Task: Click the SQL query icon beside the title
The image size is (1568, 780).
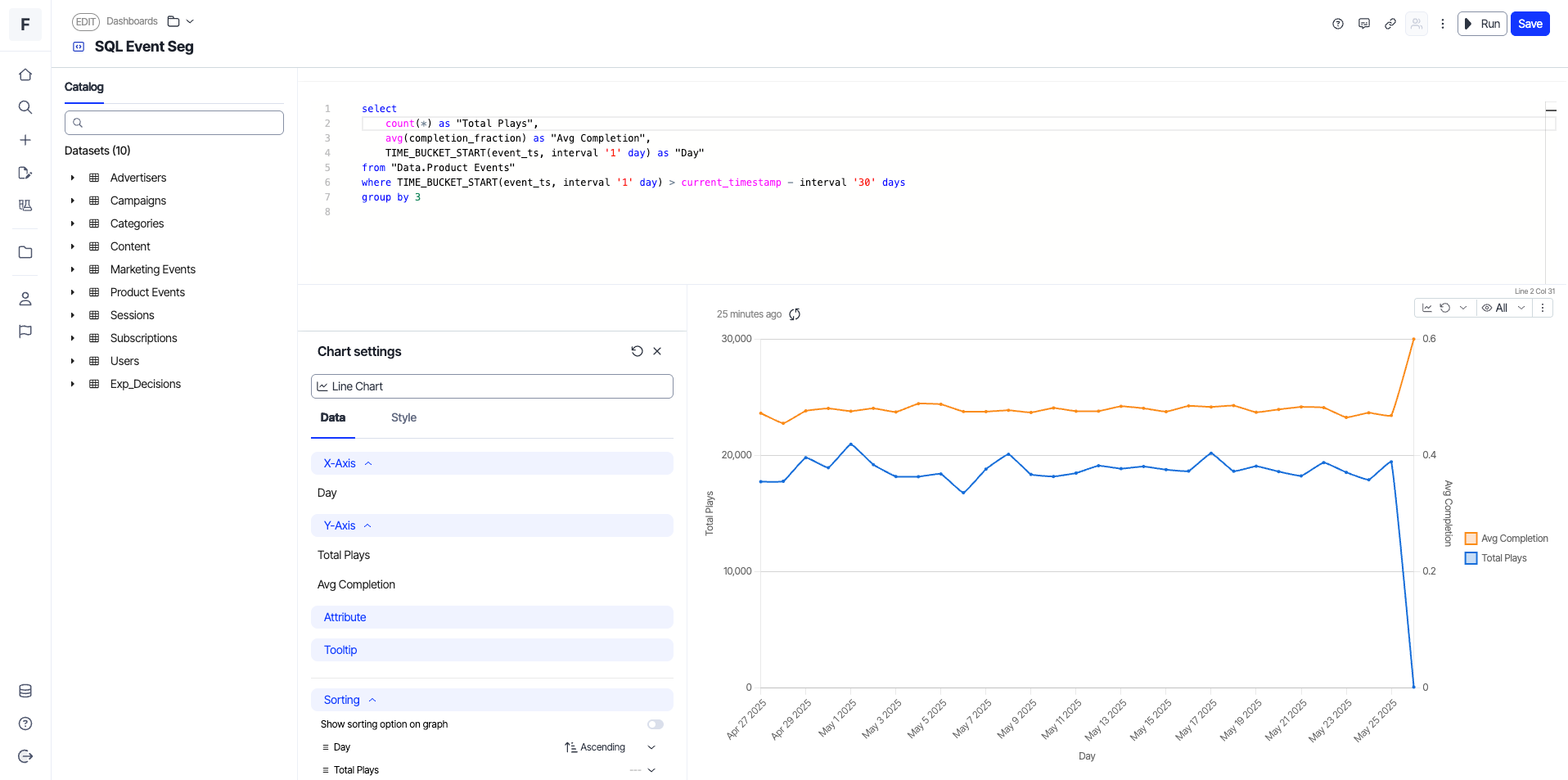Action: [79, 47]
